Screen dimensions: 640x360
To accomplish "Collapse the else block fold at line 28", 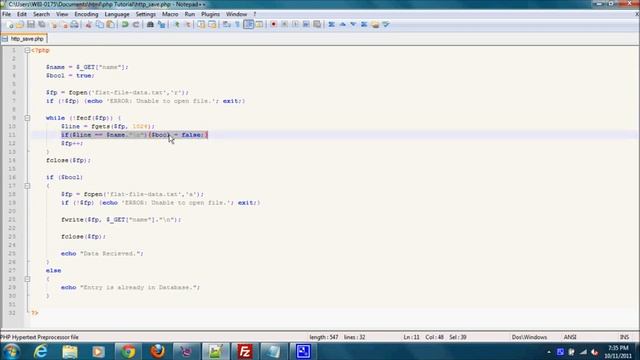I will [x=27, y=279].
